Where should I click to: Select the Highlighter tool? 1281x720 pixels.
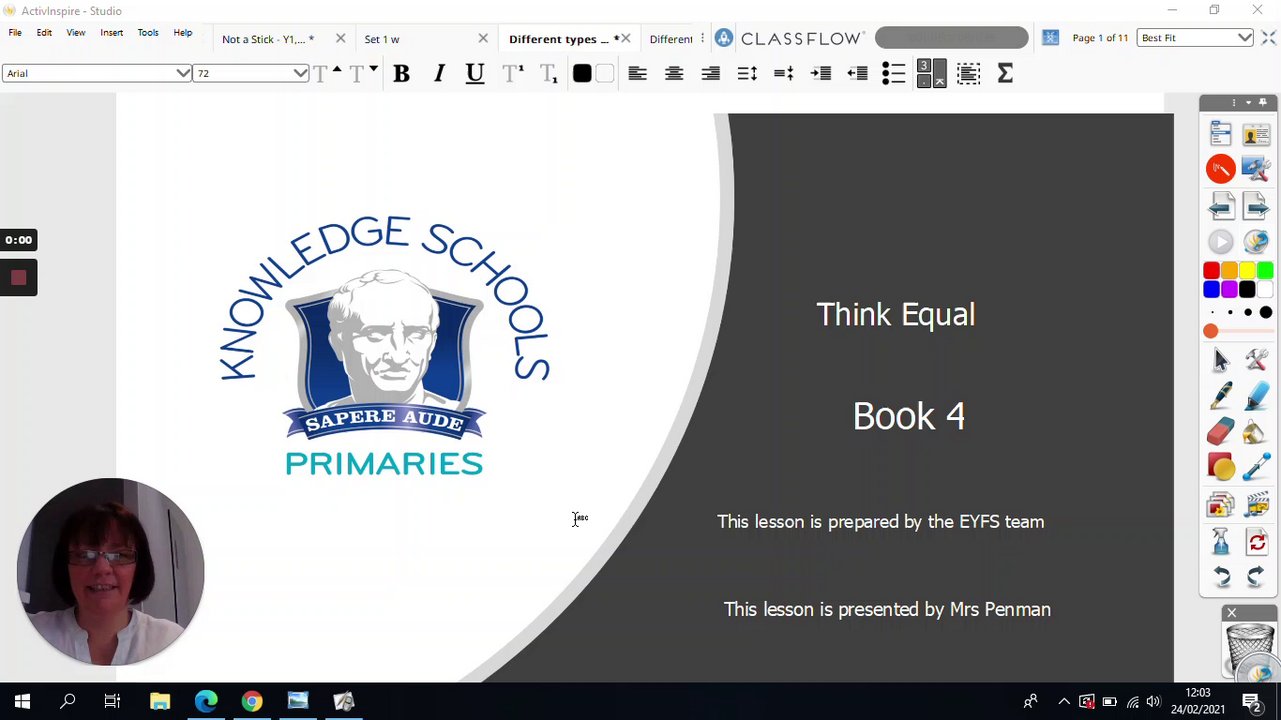tap(1256, 396)
